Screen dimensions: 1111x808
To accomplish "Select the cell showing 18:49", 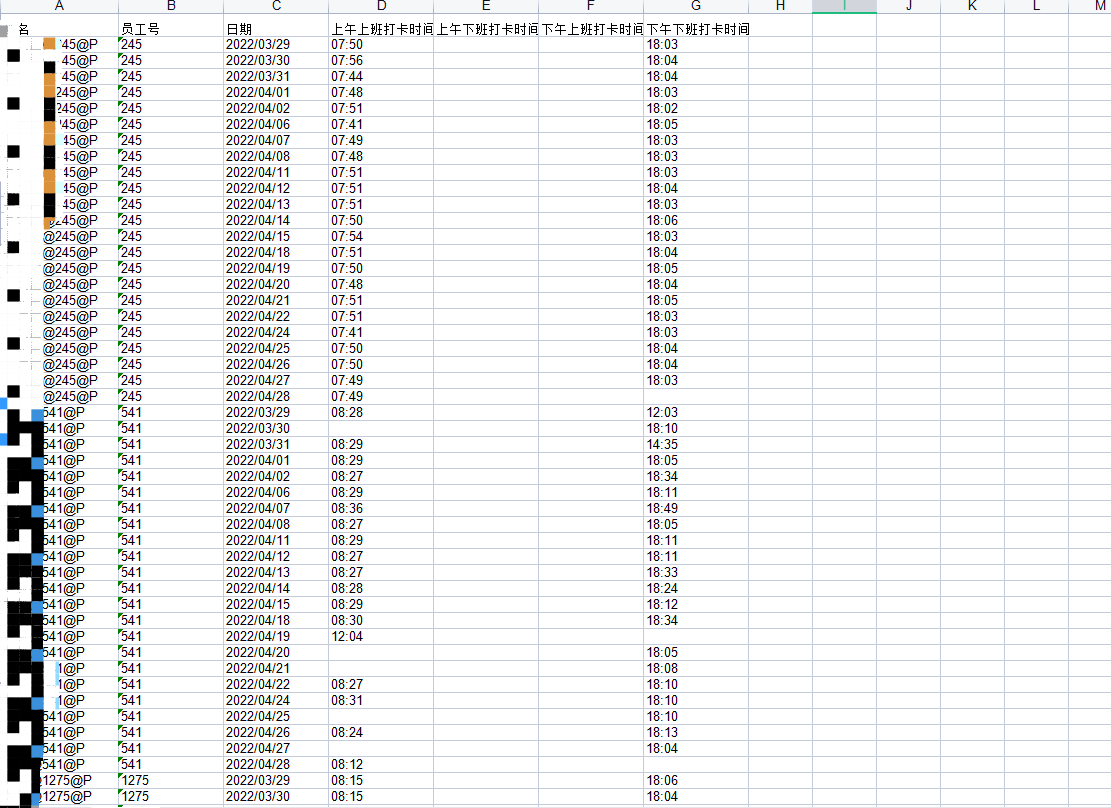I will pos(696,508).
